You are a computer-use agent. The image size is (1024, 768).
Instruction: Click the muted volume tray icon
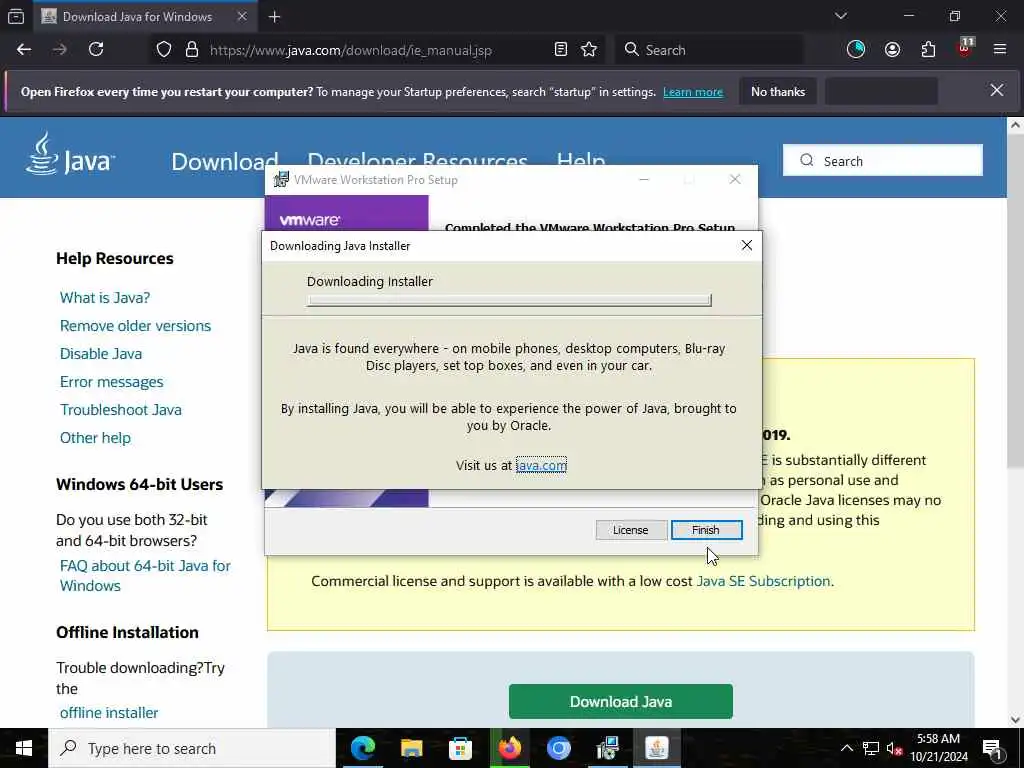coord(894,748)
